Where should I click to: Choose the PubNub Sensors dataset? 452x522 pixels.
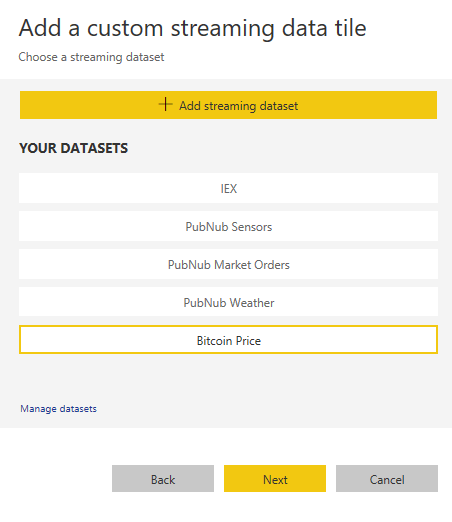click(x=228, y=226)
